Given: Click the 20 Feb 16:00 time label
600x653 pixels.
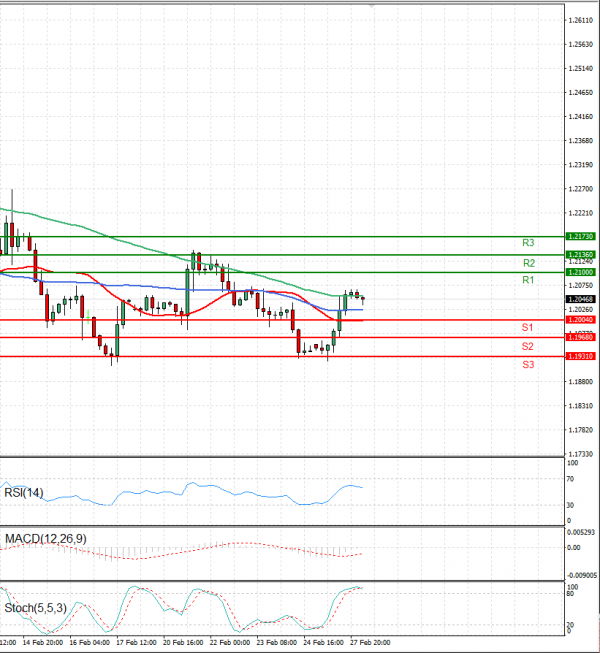Looking at the screenshot, I should (183, 643).
